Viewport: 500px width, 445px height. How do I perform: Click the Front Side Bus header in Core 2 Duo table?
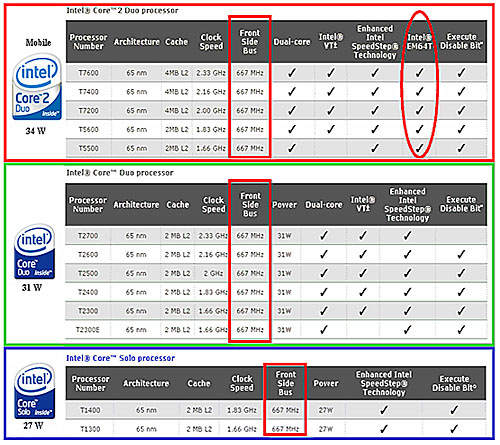point(250,42)
